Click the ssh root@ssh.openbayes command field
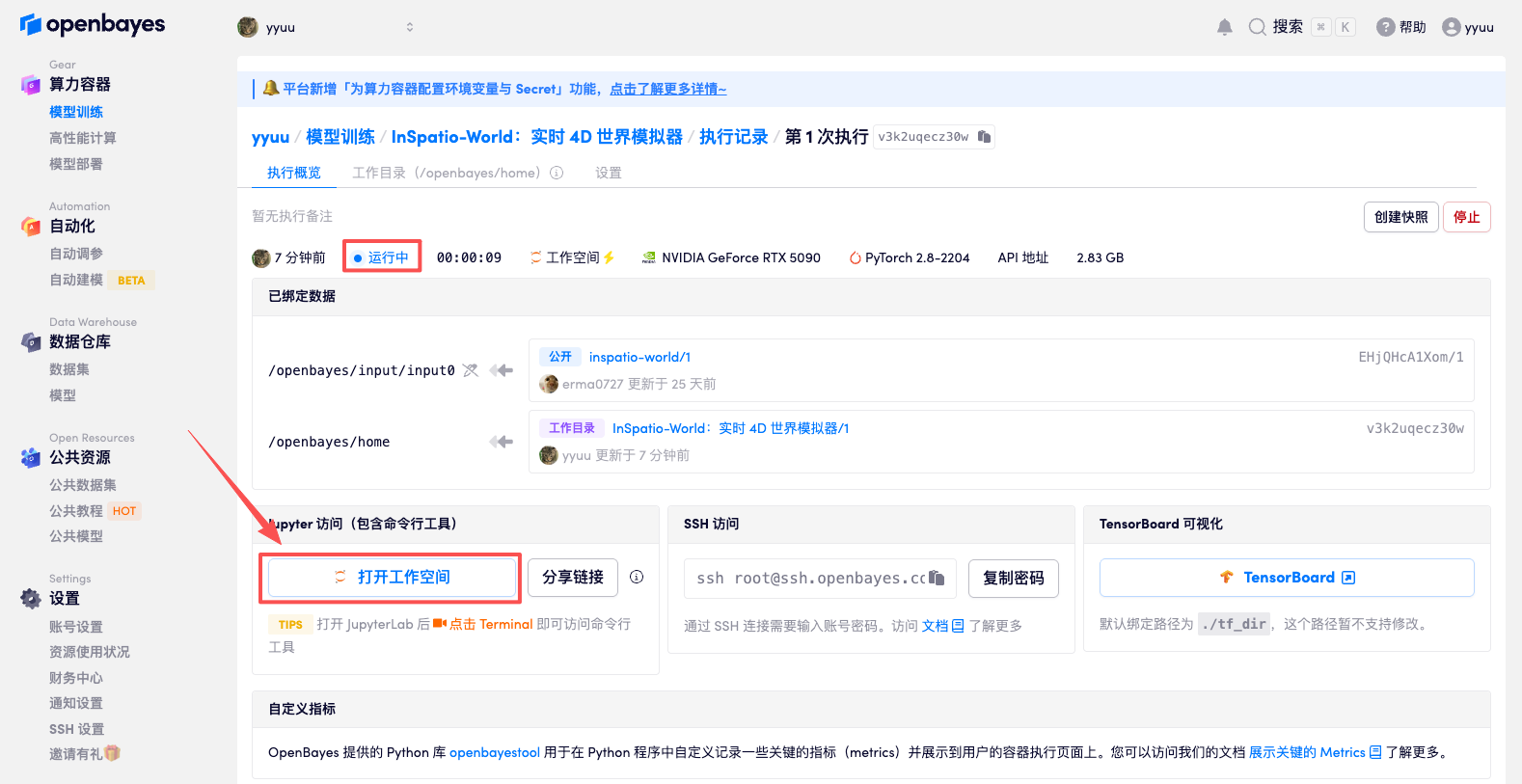This screenshot has width=1522, height=784. click(x=820, y=578)
